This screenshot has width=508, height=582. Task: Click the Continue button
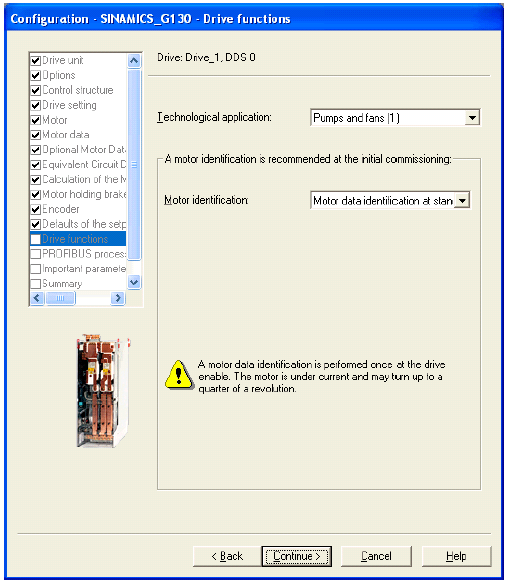pyautogui.click(x=296, y=556)
